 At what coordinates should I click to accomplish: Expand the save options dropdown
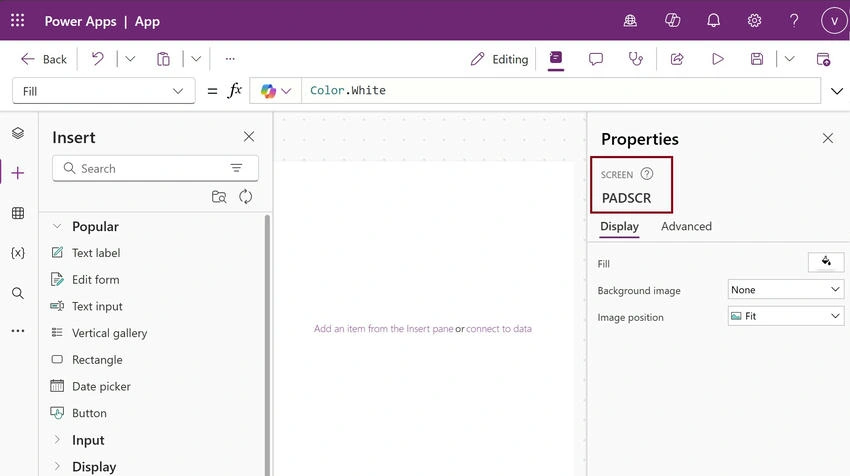(789, 59)
